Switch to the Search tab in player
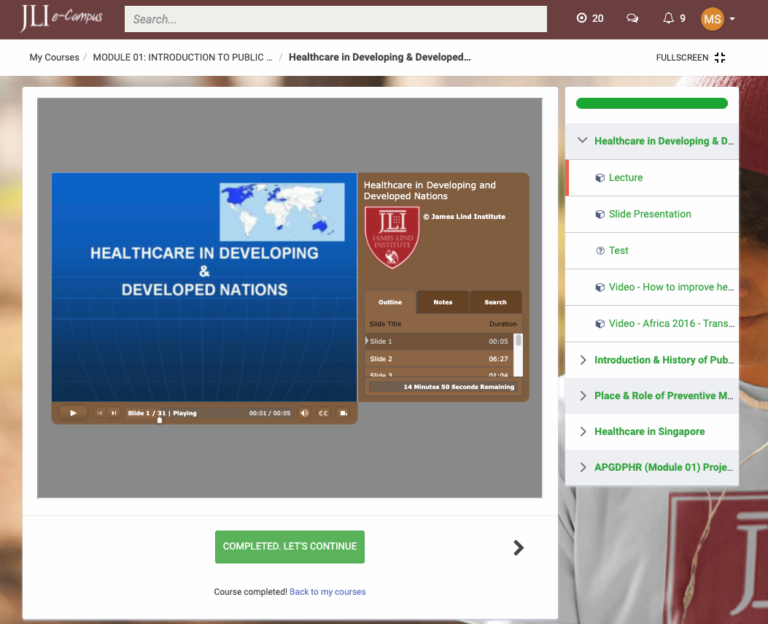768x624 pixels. [x=495, y=302]
